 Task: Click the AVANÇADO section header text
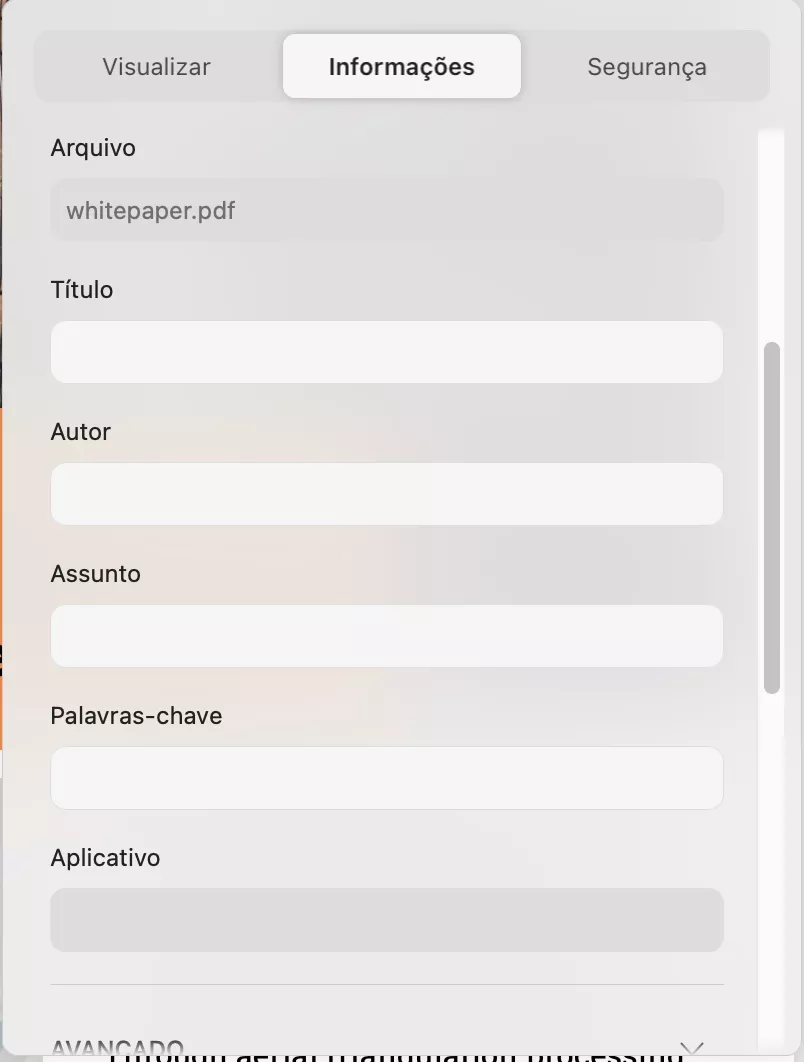coord(117,1046)
